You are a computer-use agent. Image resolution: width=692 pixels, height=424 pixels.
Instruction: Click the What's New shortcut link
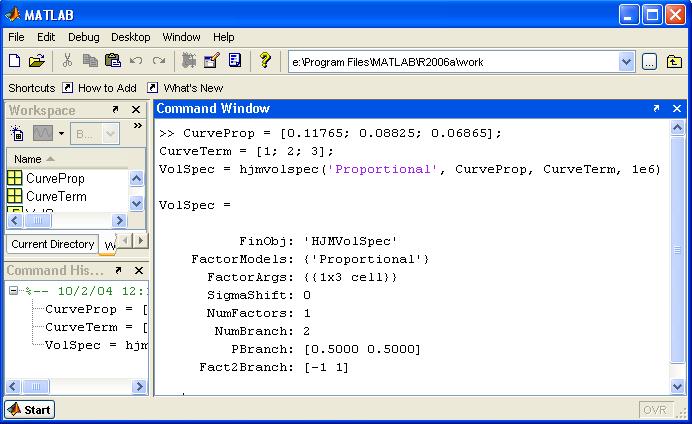[x=193, y=88]
